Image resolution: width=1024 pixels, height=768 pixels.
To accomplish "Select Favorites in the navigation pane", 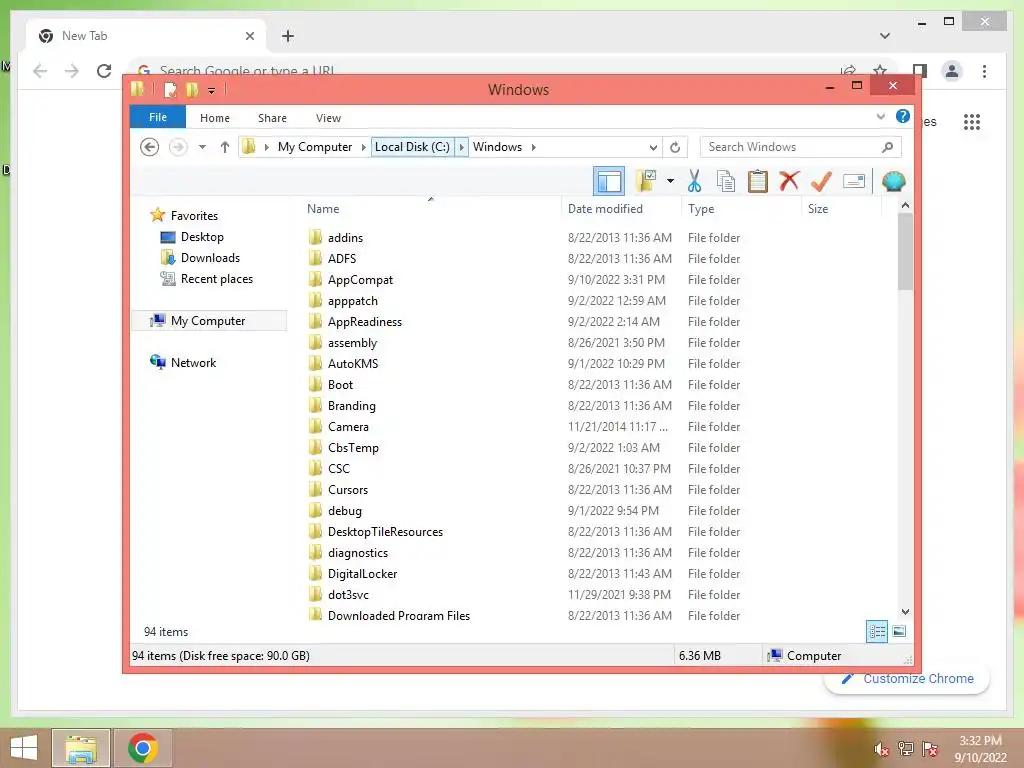I will point(194,216).
